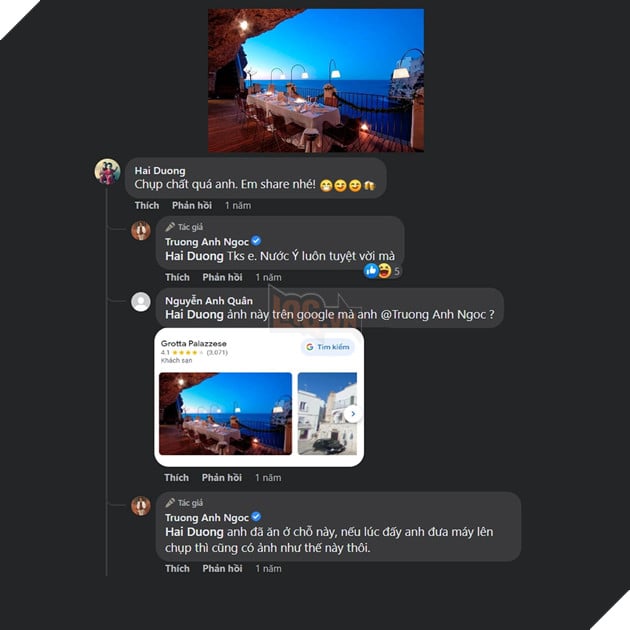Image resolution: width=630 pixels, height=630 pixels.
Task: Click the verified badge beside first Truong Anh Ngoc
Action: click(256, 241)
